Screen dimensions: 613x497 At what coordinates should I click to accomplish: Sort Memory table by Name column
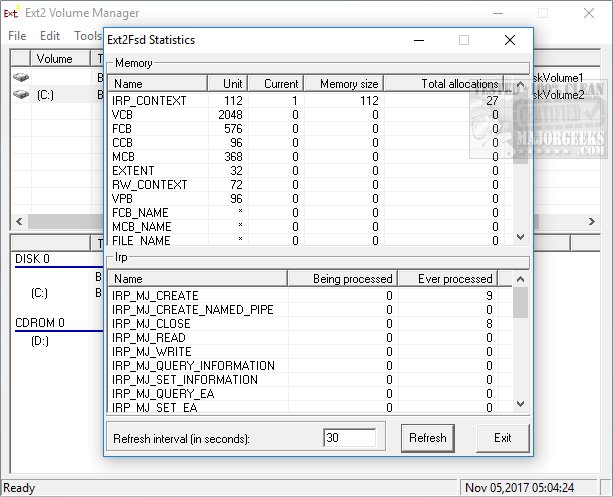point(158,84)
